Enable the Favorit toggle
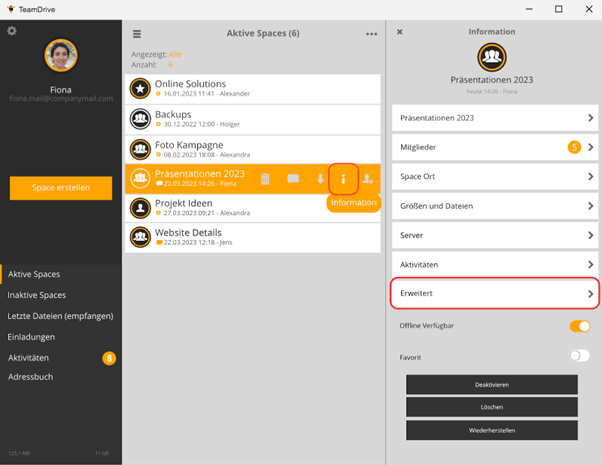Viewport: 602px width, 465px height. pos(579,356)
